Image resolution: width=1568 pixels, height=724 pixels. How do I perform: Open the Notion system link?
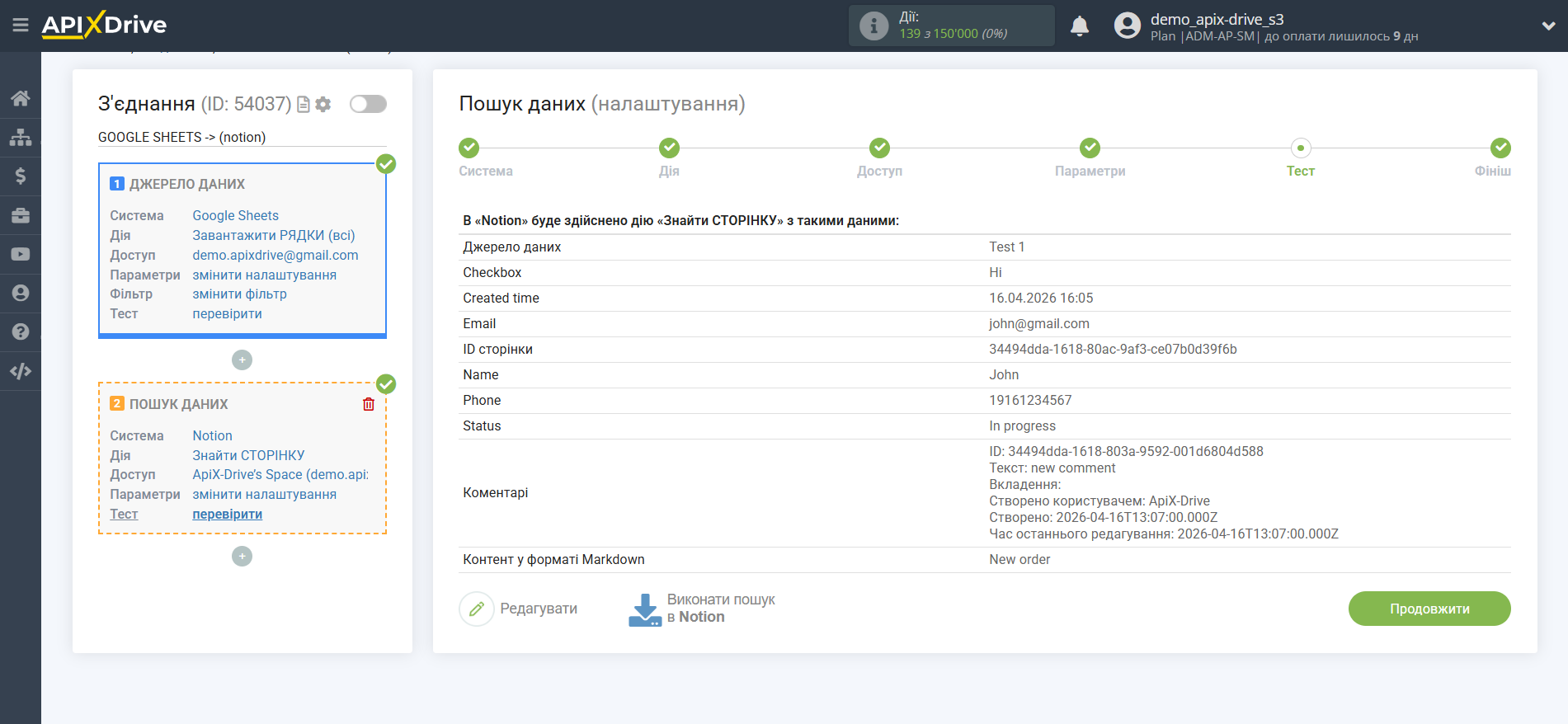click(x=213, y=435)
